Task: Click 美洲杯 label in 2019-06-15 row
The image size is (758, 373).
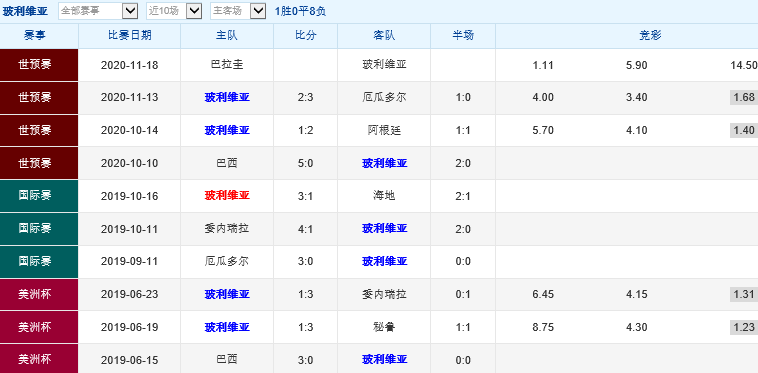Action: [35, 359]
